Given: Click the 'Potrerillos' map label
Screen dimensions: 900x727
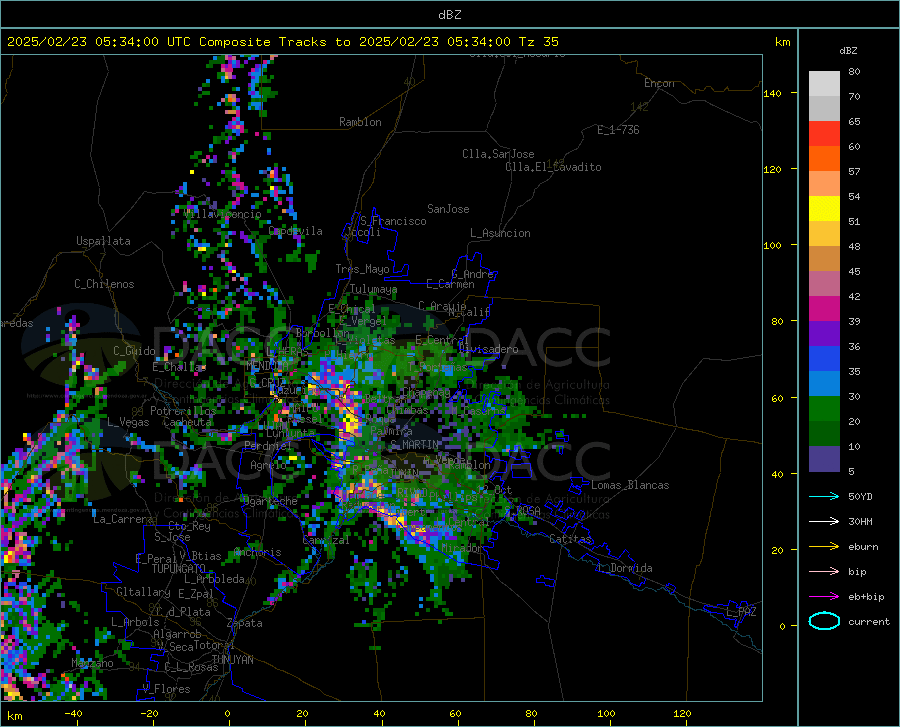Looking at the screenshot, I should point(183,411).
